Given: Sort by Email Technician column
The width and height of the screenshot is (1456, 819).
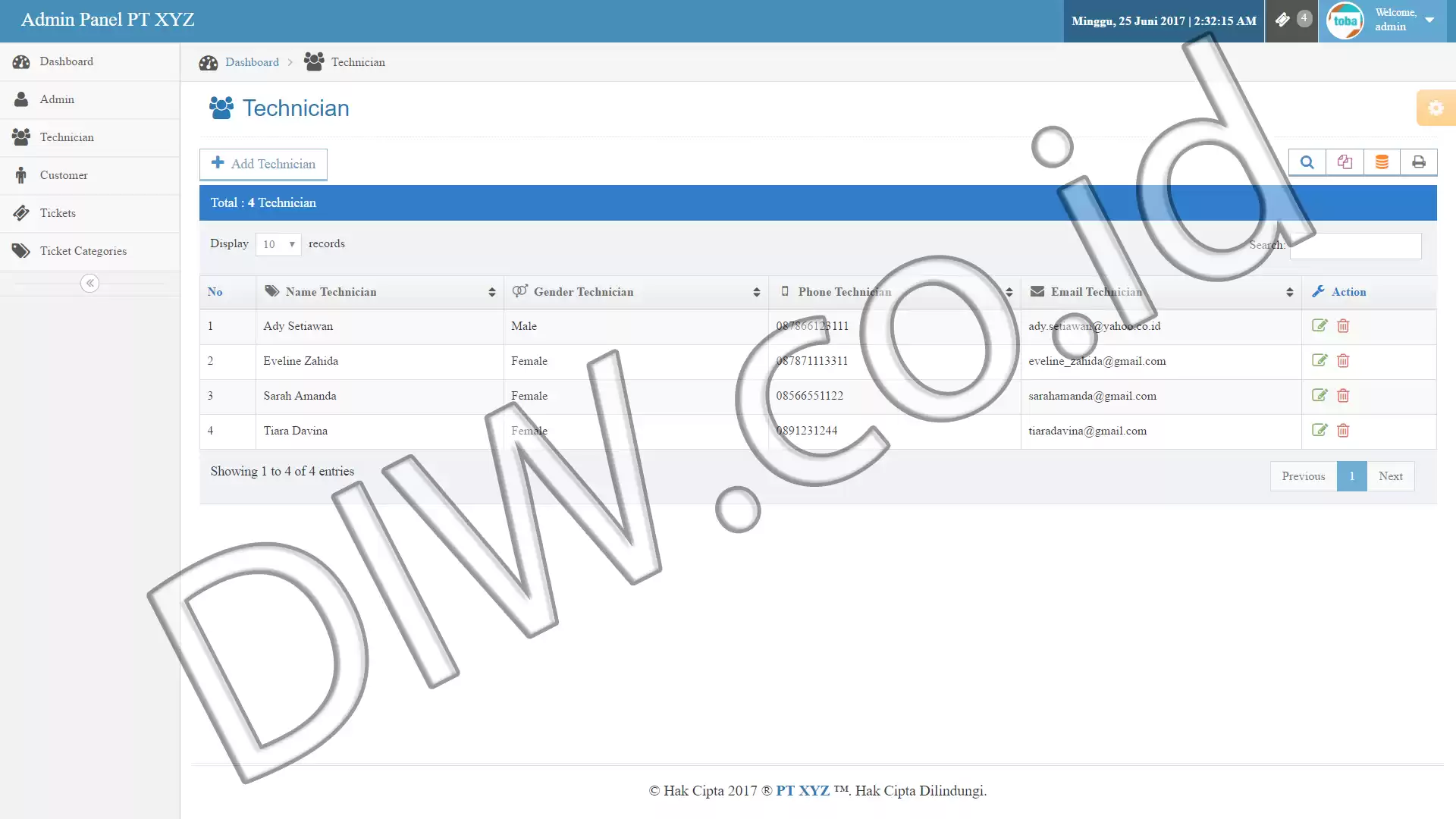Looking at the screenshot, I should pyautogui.click(x=1161, y=292).
